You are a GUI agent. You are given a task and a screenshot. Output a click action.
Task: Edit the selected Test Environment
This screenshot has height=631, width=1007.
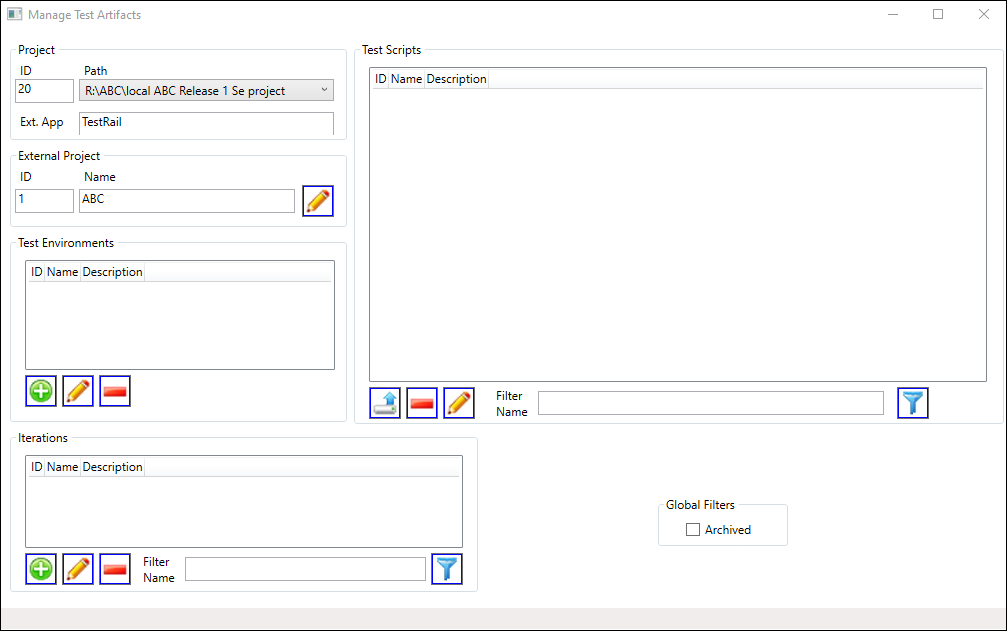click(x=77, y=391)
